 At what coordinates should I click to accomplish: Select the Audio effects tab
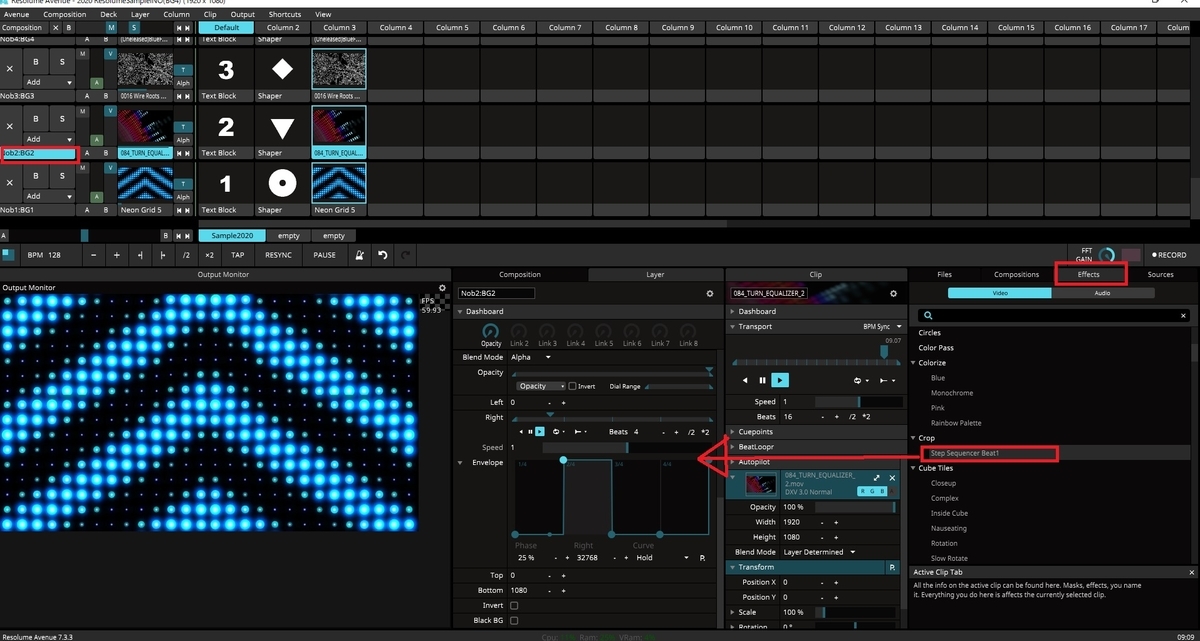pyautogui.click(x=1102, y=293)
